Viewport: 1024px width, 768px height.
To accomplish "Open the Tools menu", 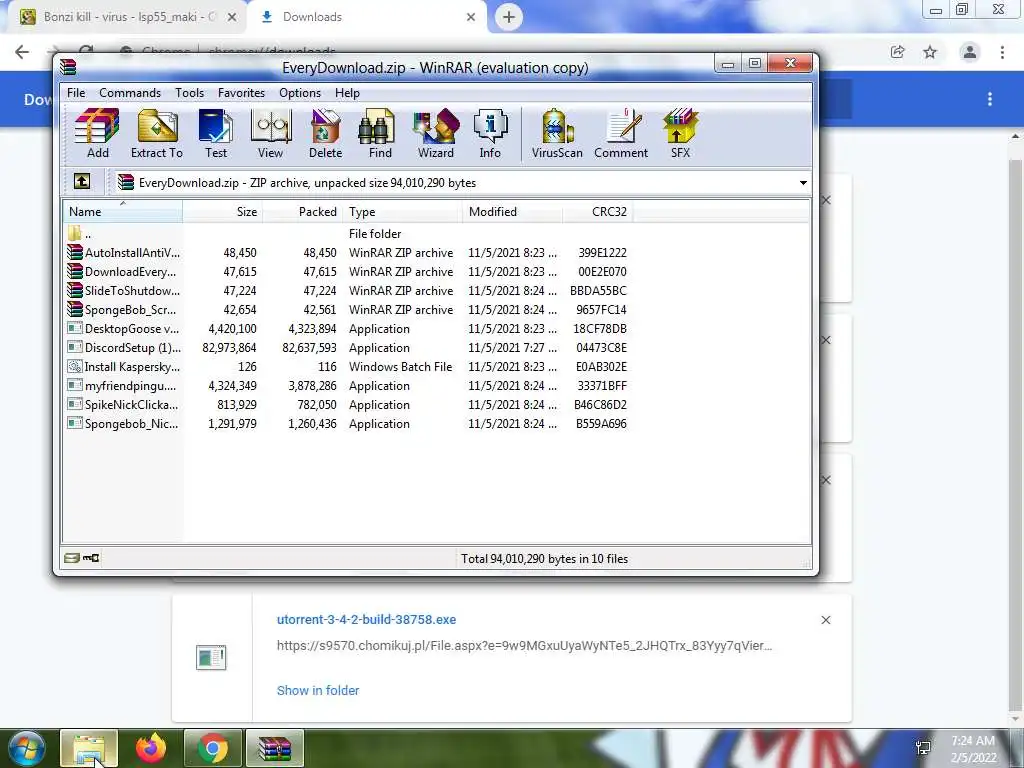I will 189,93.
